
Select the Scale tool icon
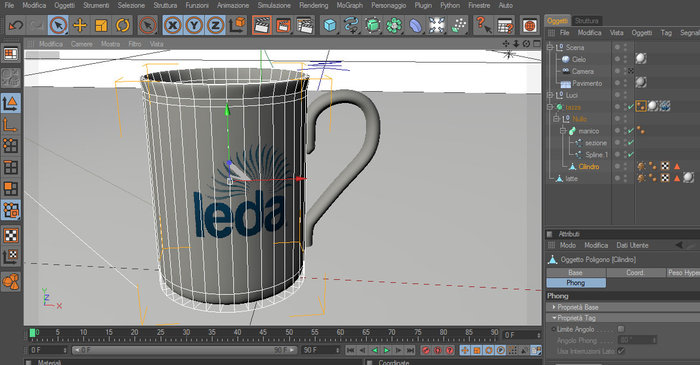coord(101,25)
